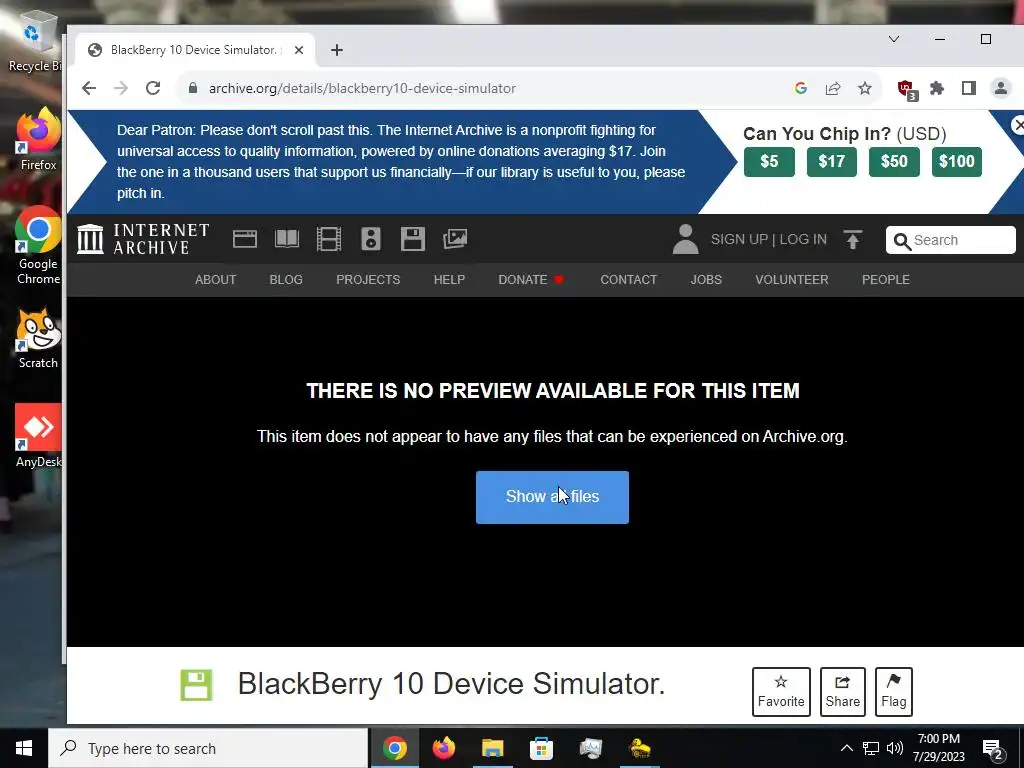
Task: Open the volume icon in the system tray
Action: point(895,748)
